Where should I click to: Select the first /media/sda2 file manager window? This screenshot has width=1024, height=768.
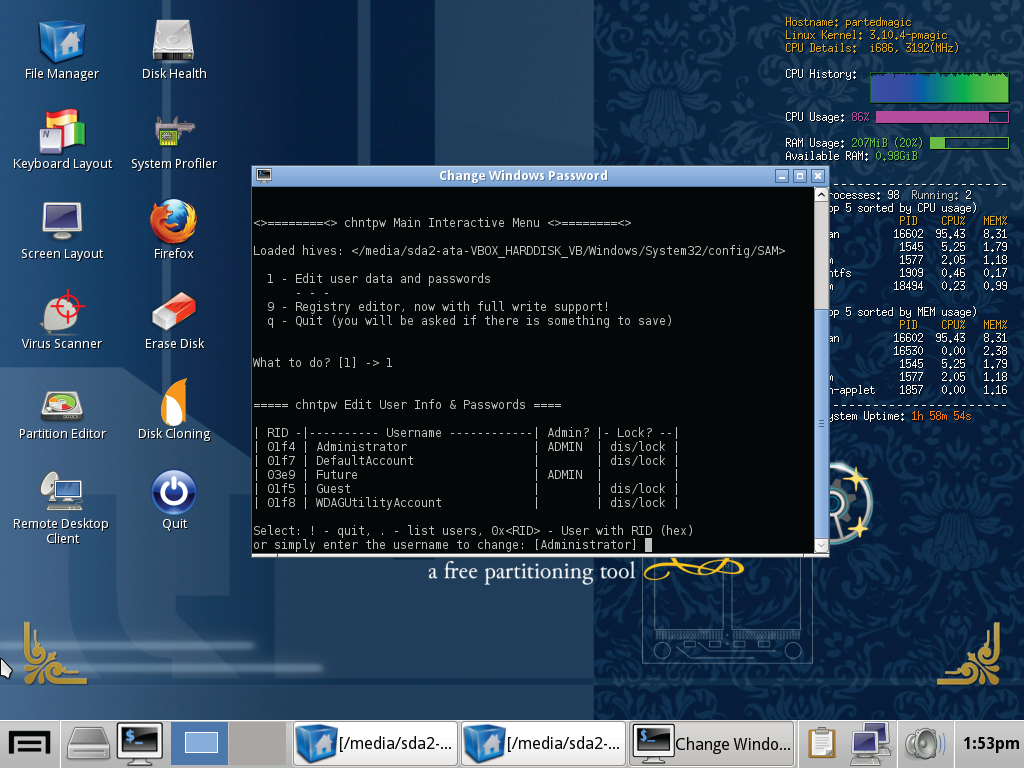click(x=375, y=743)
